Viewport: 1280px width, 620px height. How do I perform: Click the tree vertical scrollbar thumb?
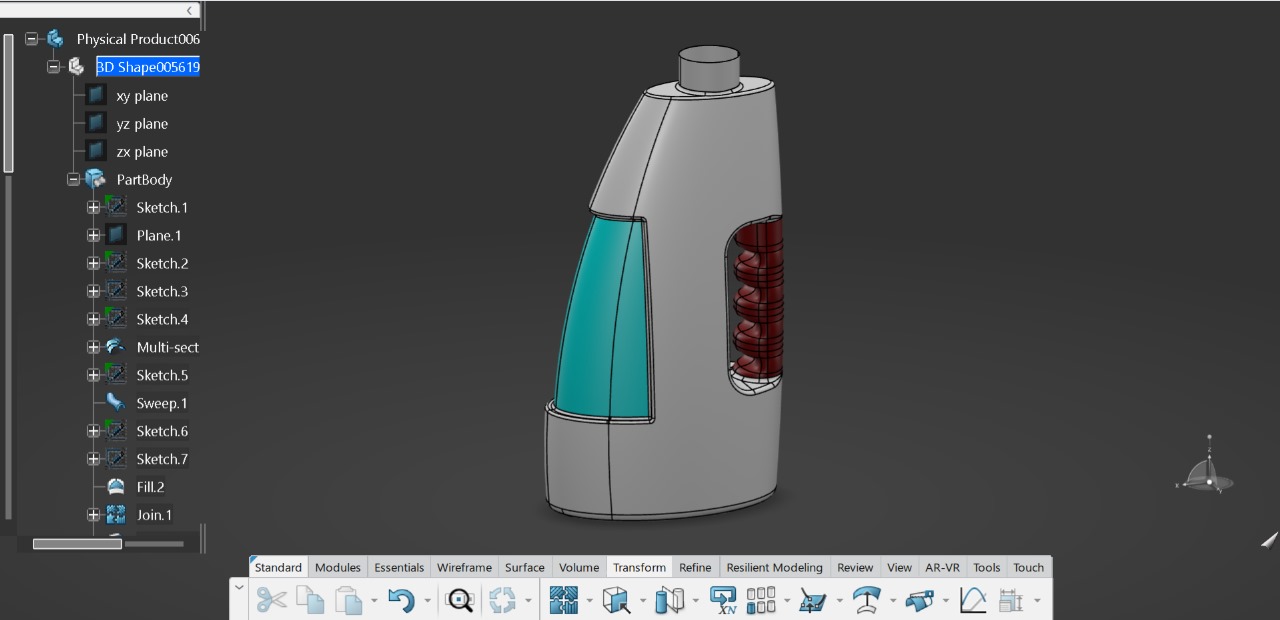[x=9, y=102]
